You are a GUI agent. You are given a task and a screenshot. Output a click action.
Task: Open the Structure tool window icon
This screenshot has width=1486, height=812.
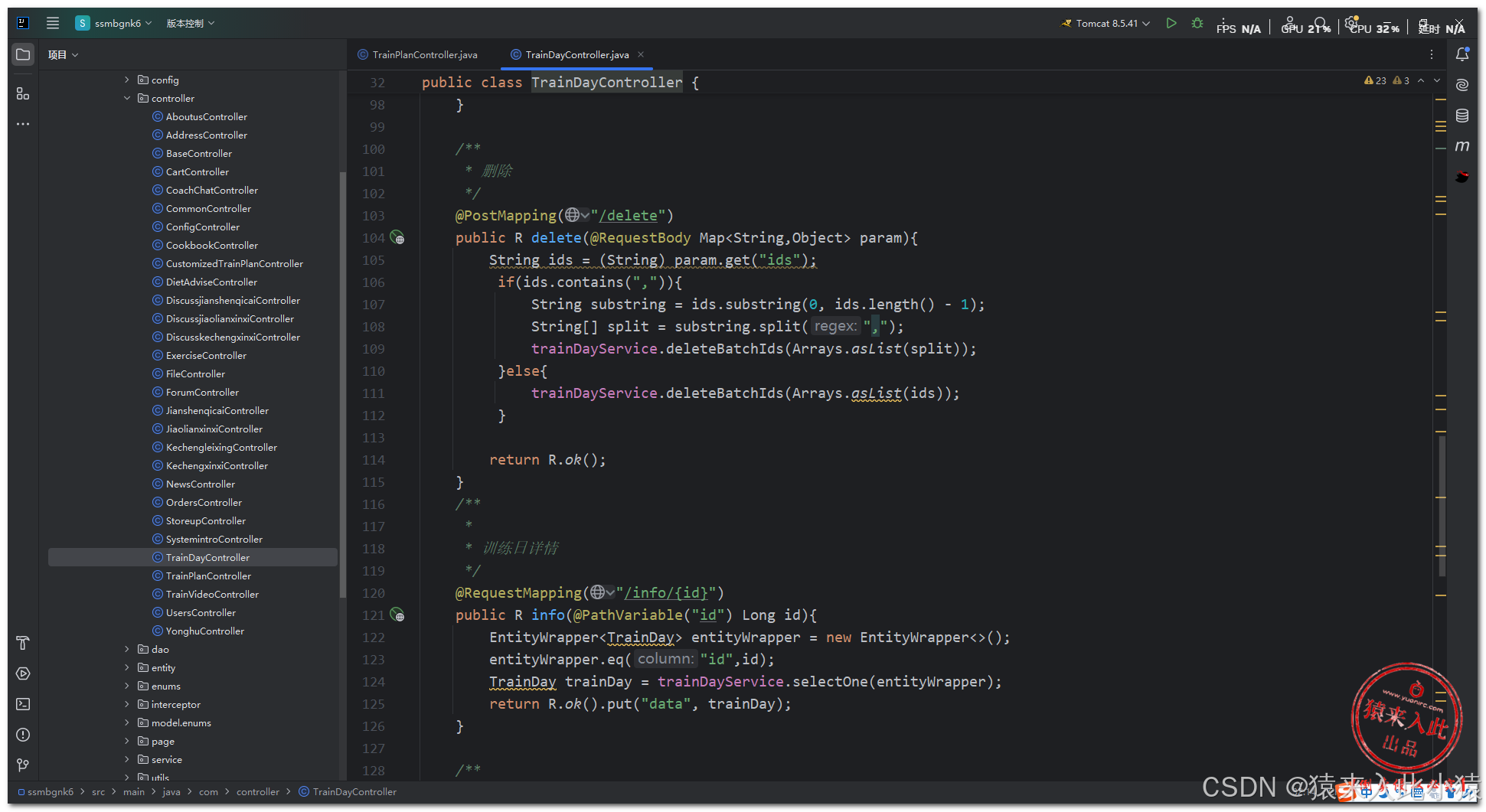click(23, 93)
